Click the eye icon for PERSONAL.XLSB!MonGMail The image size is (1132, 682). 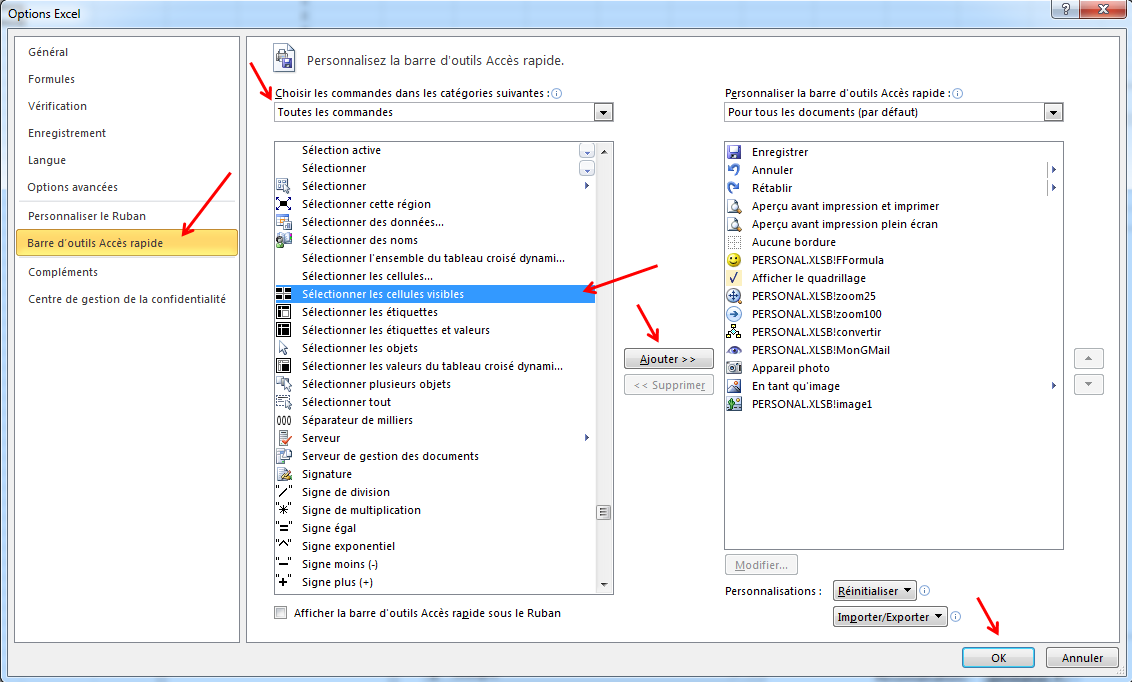[x=734, y=350]
